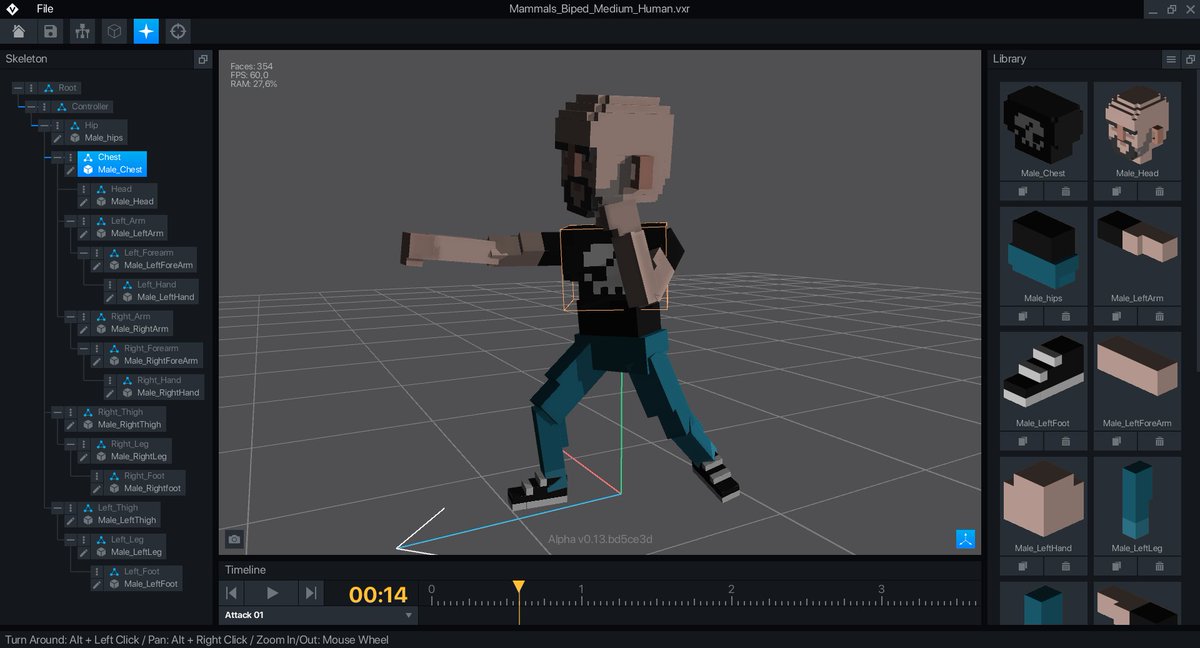The width and height of the screenshot is (1200, 648).
Task: Click the Male_Rightfoot tree row
Action: (x=145, y=489)
